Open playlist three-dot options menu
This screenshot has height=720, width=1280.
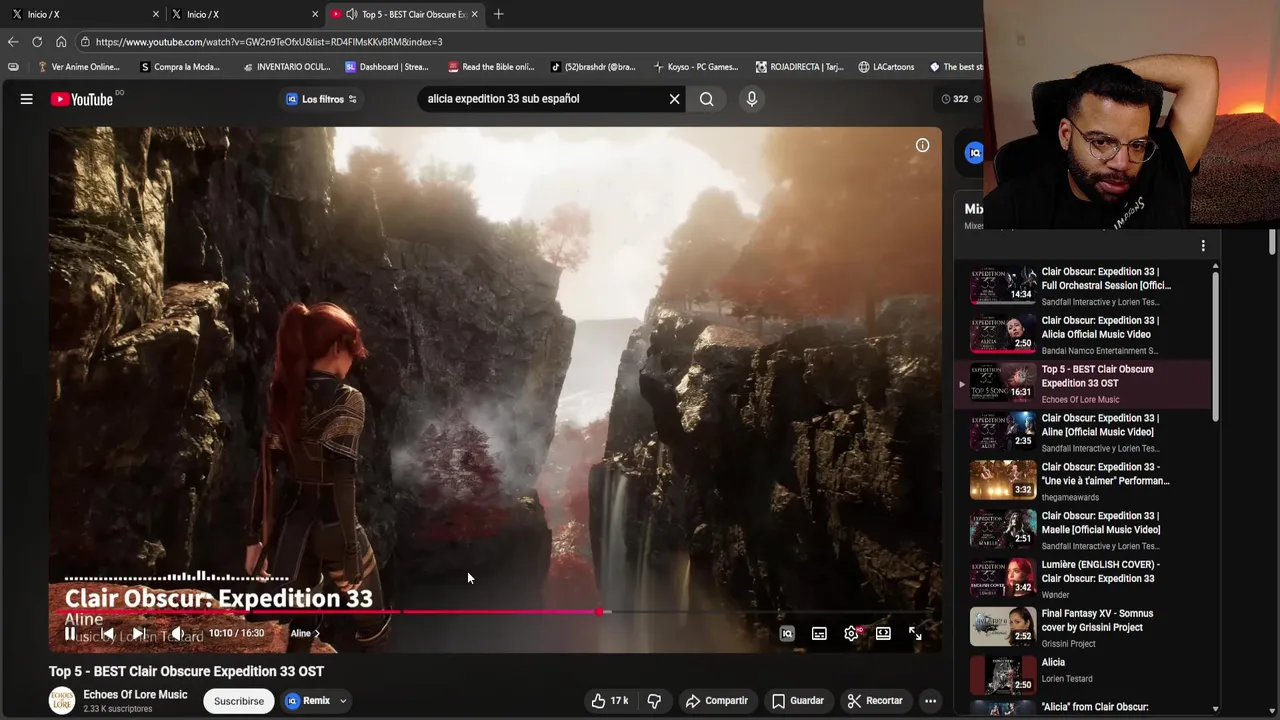1203,245
